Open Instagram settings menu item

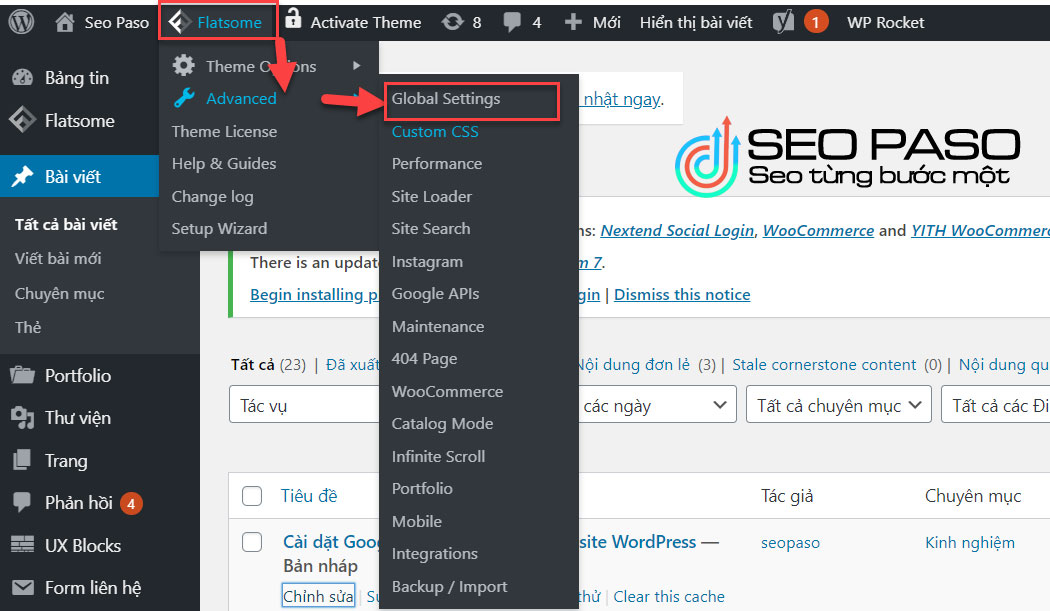[427, 262]
